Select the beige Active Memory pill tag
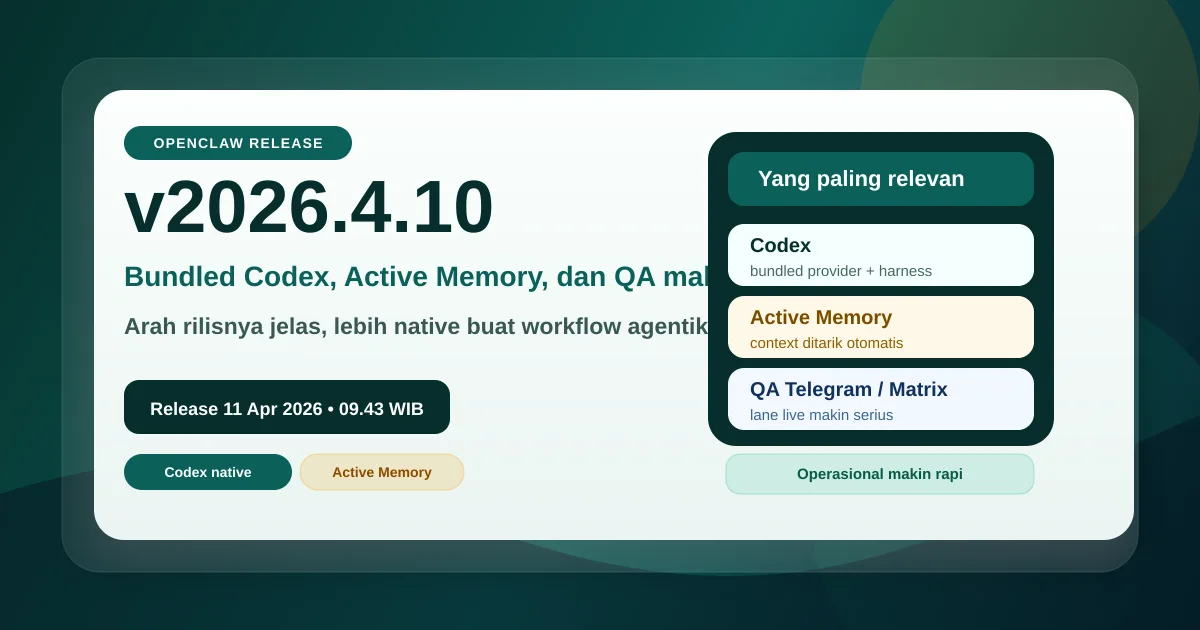 tap(382, 472)
